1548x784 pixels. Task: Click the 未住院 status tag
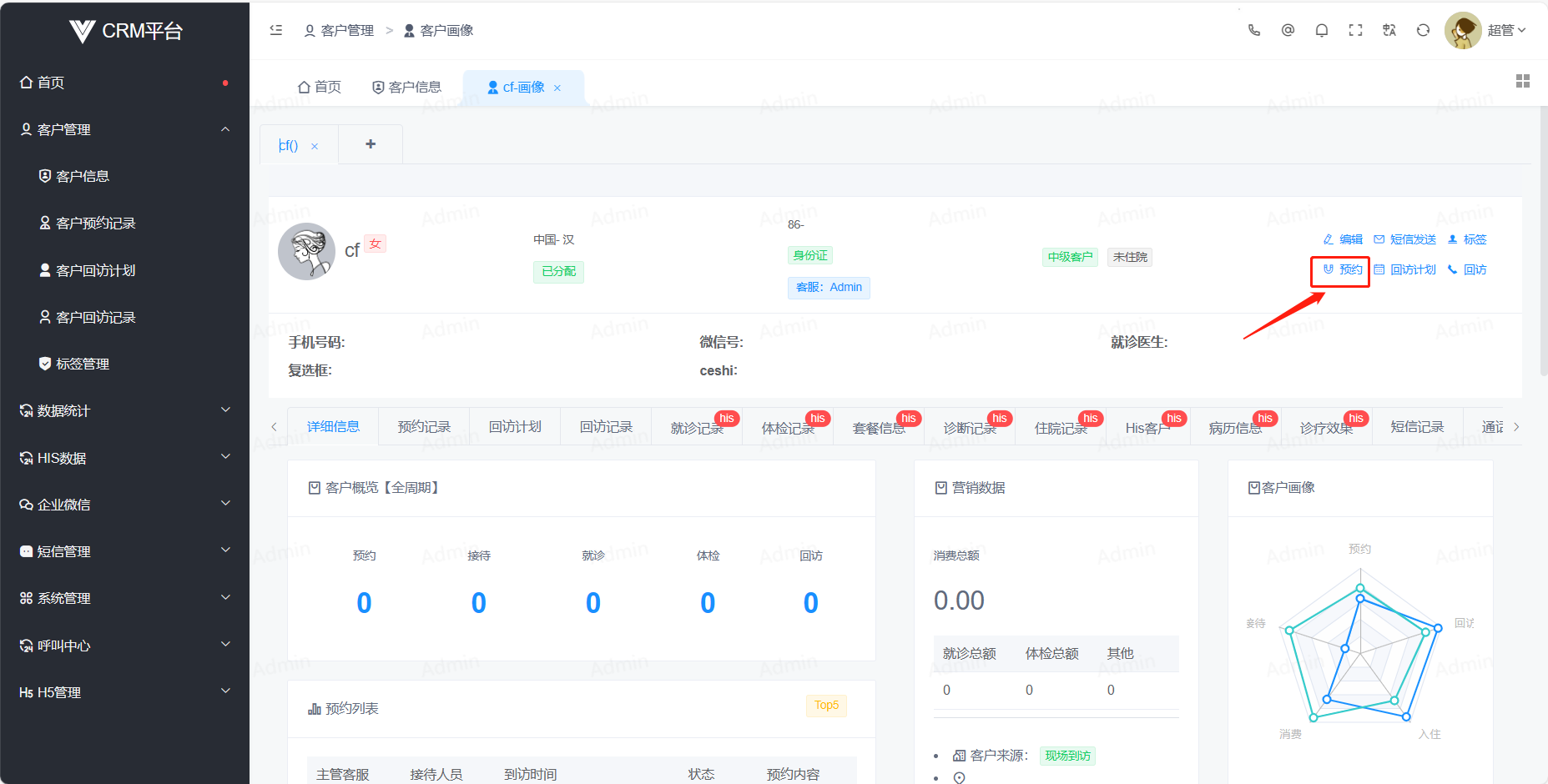(1130, 257)
